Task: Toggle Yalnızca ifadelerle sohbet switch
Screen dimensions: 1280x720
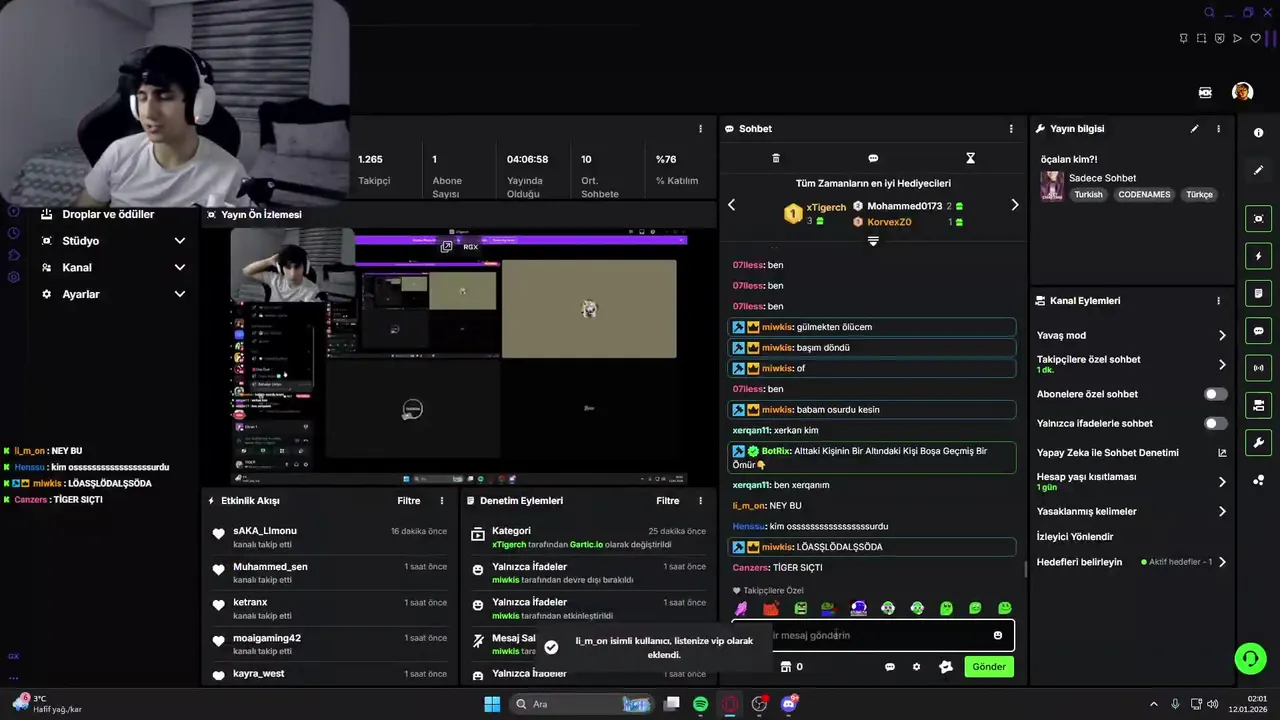Action: click(1216, 424)
